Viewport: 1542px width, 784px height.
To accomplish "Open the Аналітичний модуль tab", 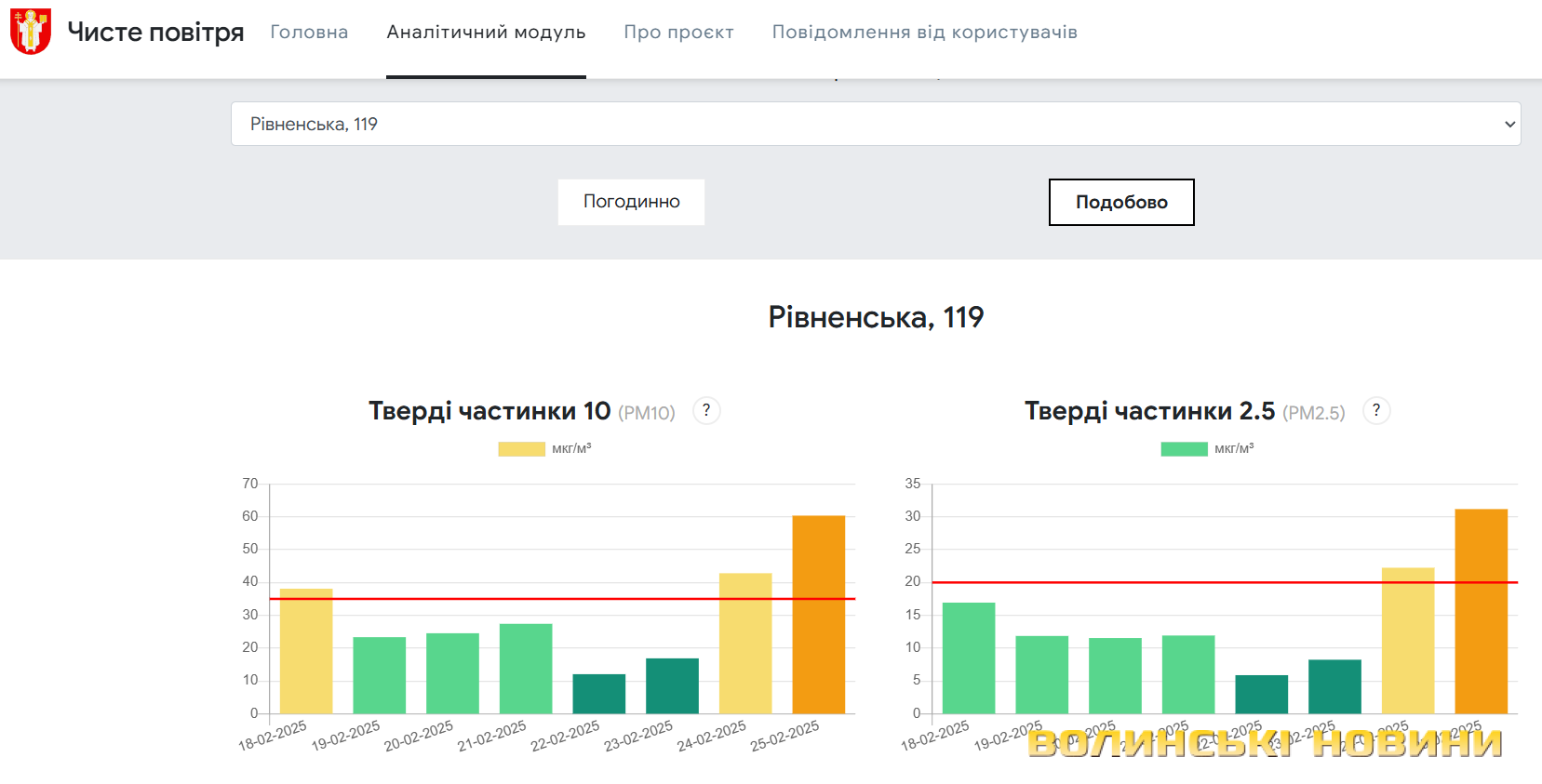I will point(486,33).
